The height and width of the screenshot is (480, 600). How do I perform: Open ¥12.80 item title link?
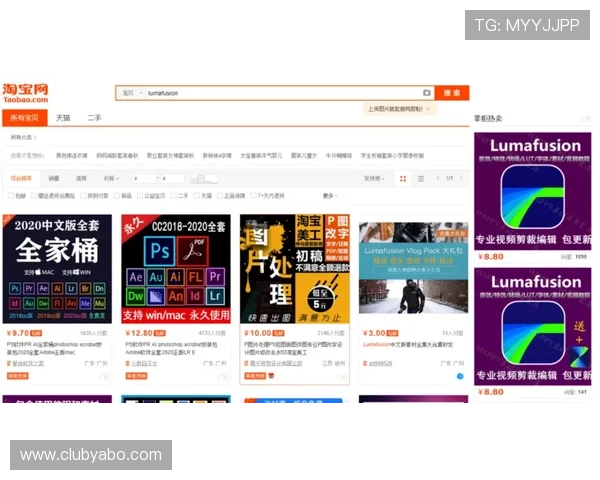(x=171, y=348)
